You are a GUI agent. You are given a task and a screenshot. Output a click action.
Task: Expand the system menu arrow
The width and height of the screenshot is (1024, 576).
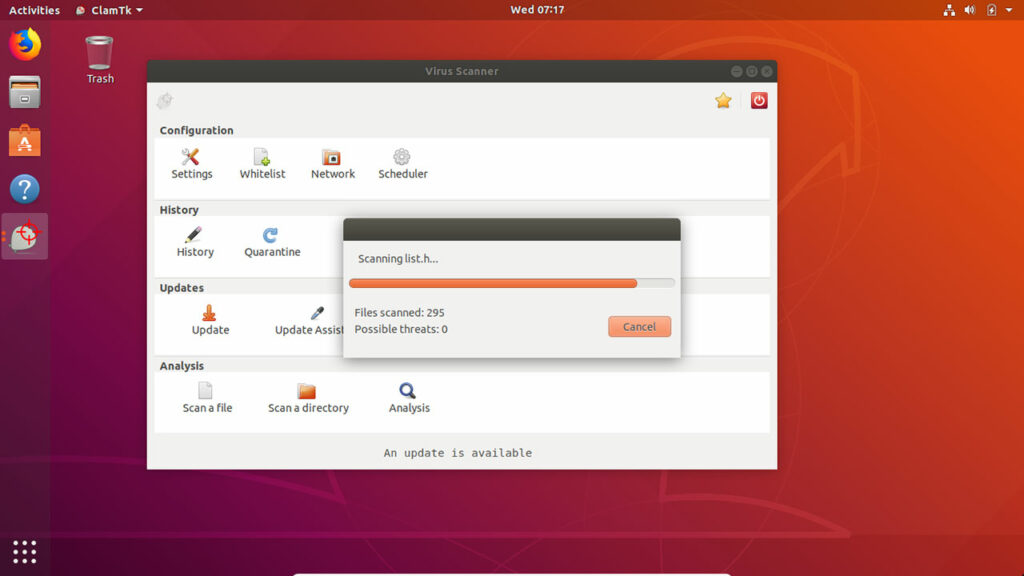point(1009,10)
